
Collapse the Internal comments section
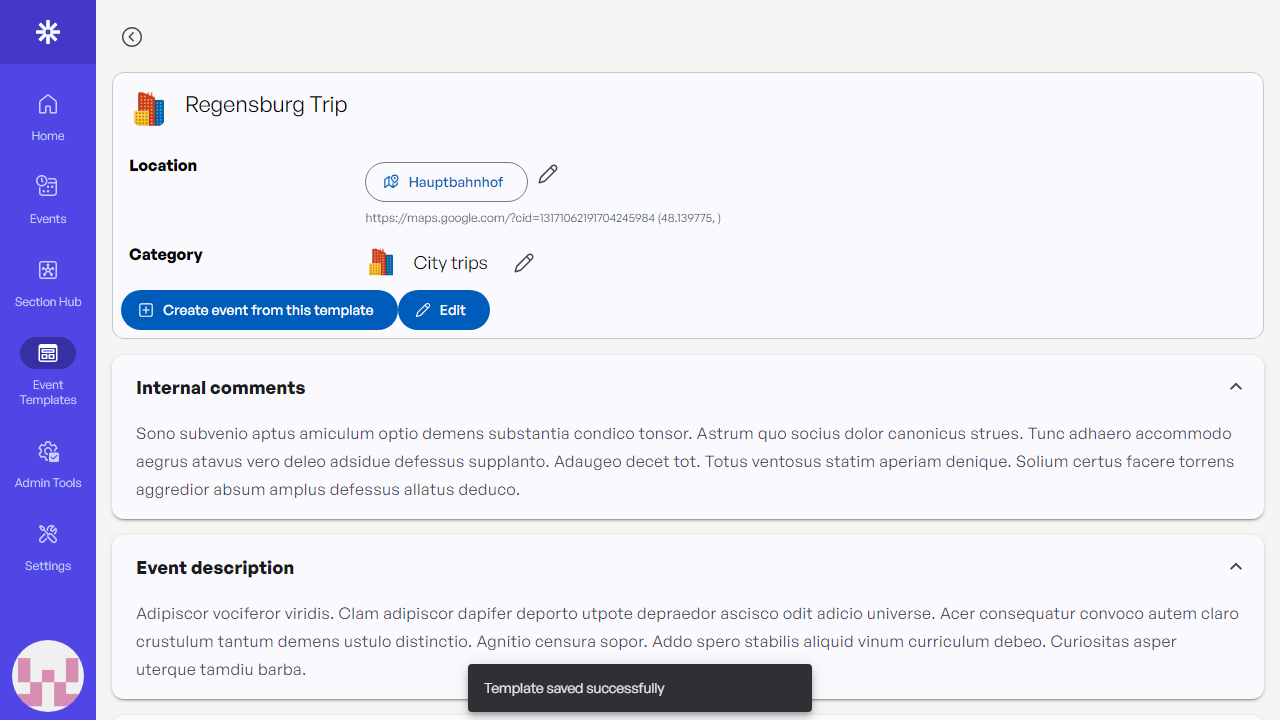[1236, 387]
